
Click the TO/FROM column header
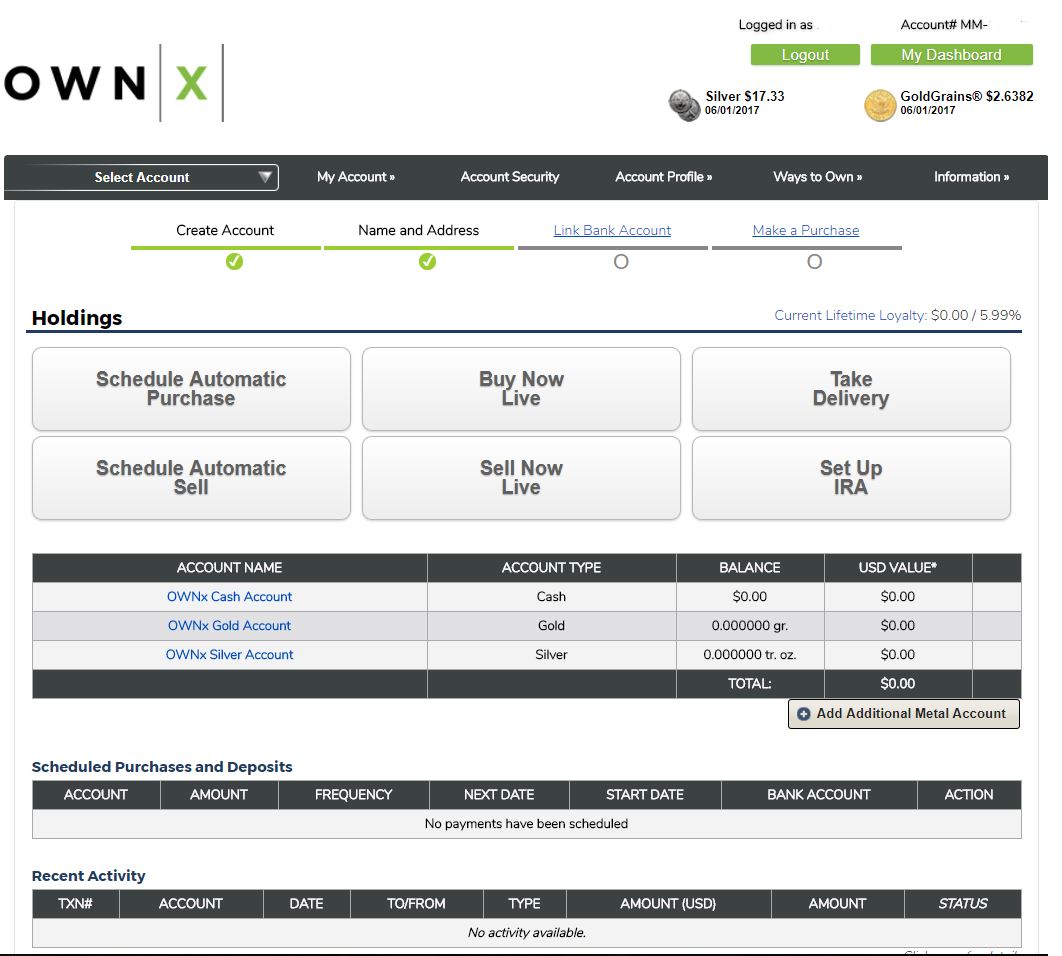[416, 904]
